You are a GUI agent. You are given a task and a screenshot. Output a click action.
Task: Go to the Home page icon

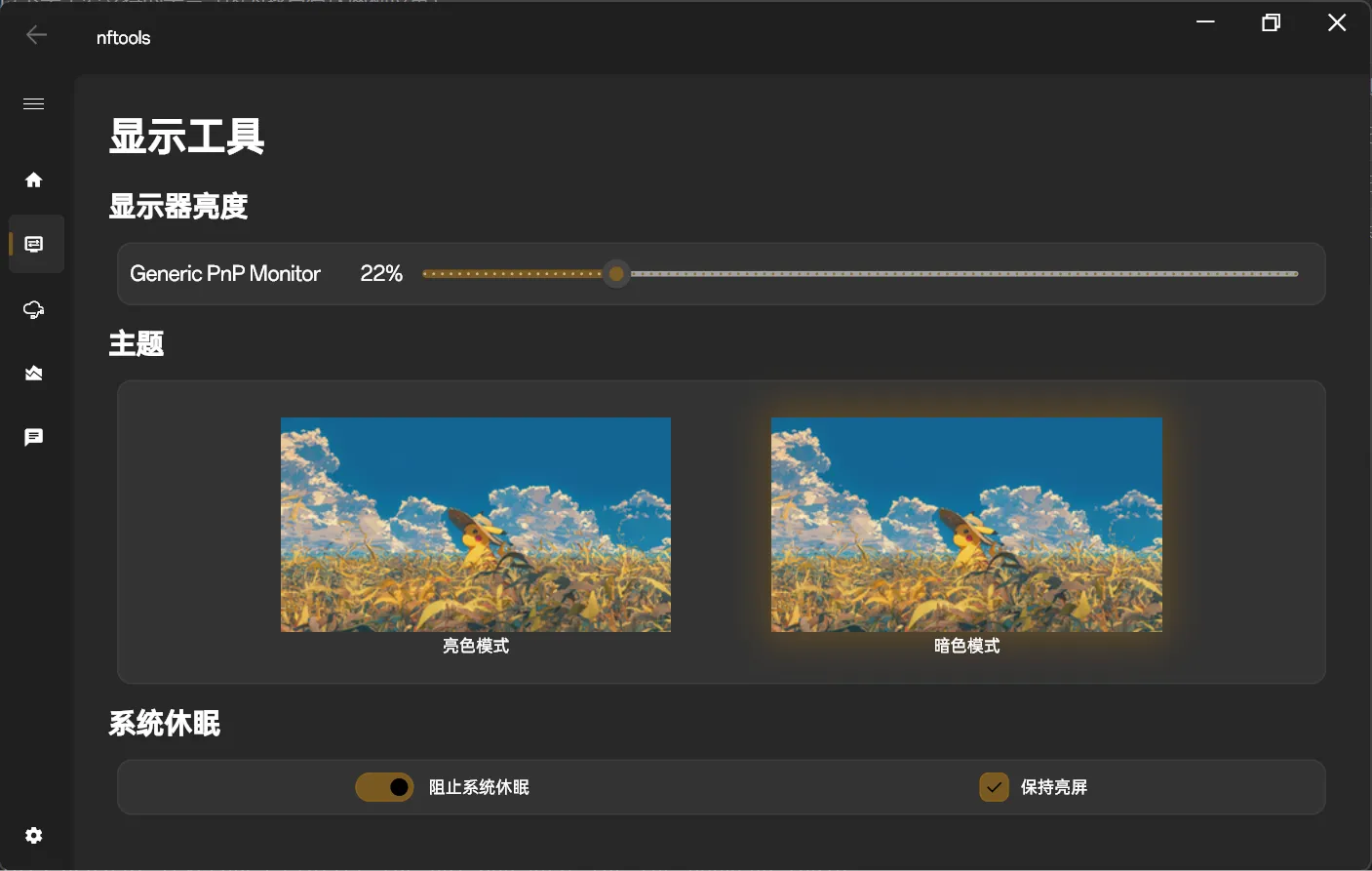(34, 179)
